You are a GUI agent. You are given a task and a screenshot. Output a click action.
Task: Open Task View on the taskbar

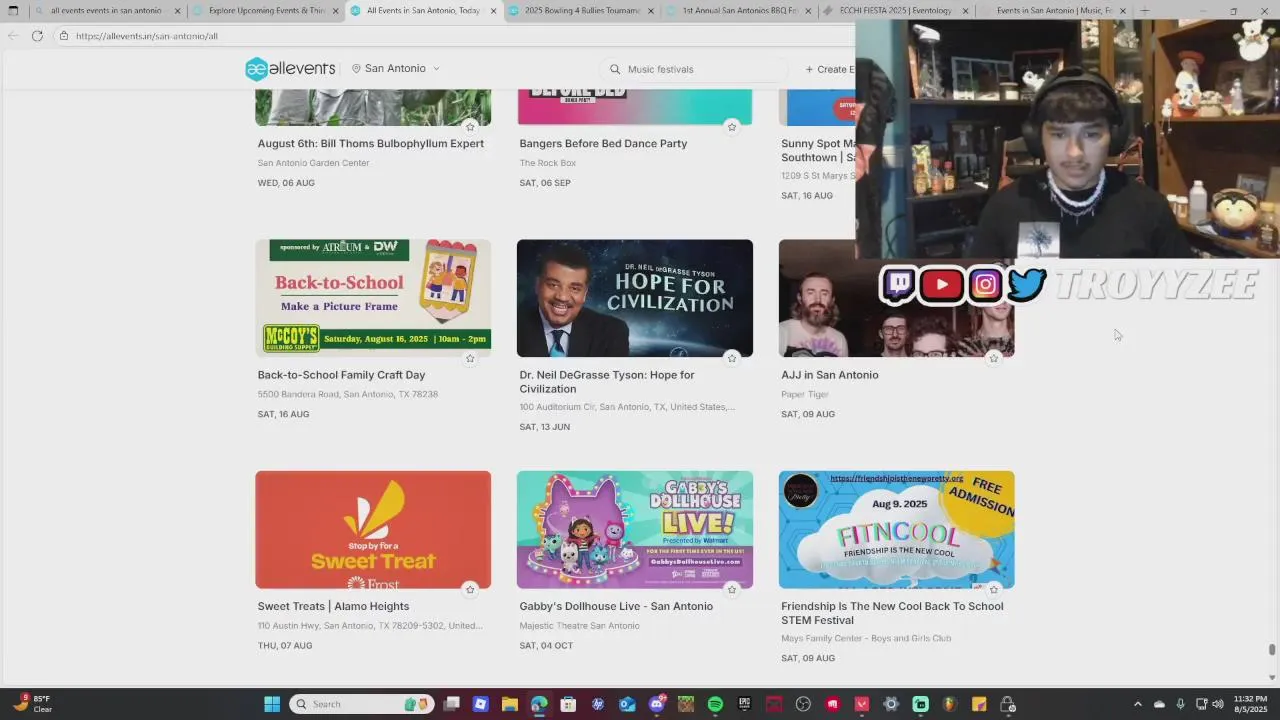pos(452,704)
